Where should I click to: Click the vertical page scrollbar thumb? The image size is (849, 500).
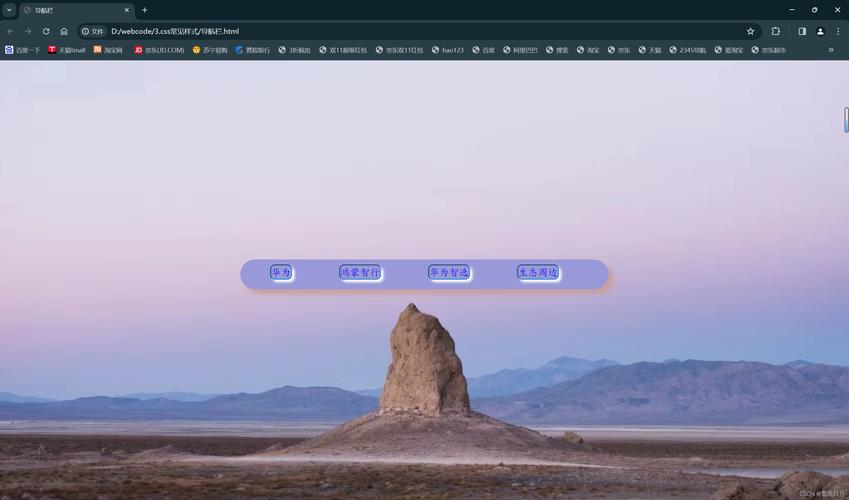coord(845,119)
